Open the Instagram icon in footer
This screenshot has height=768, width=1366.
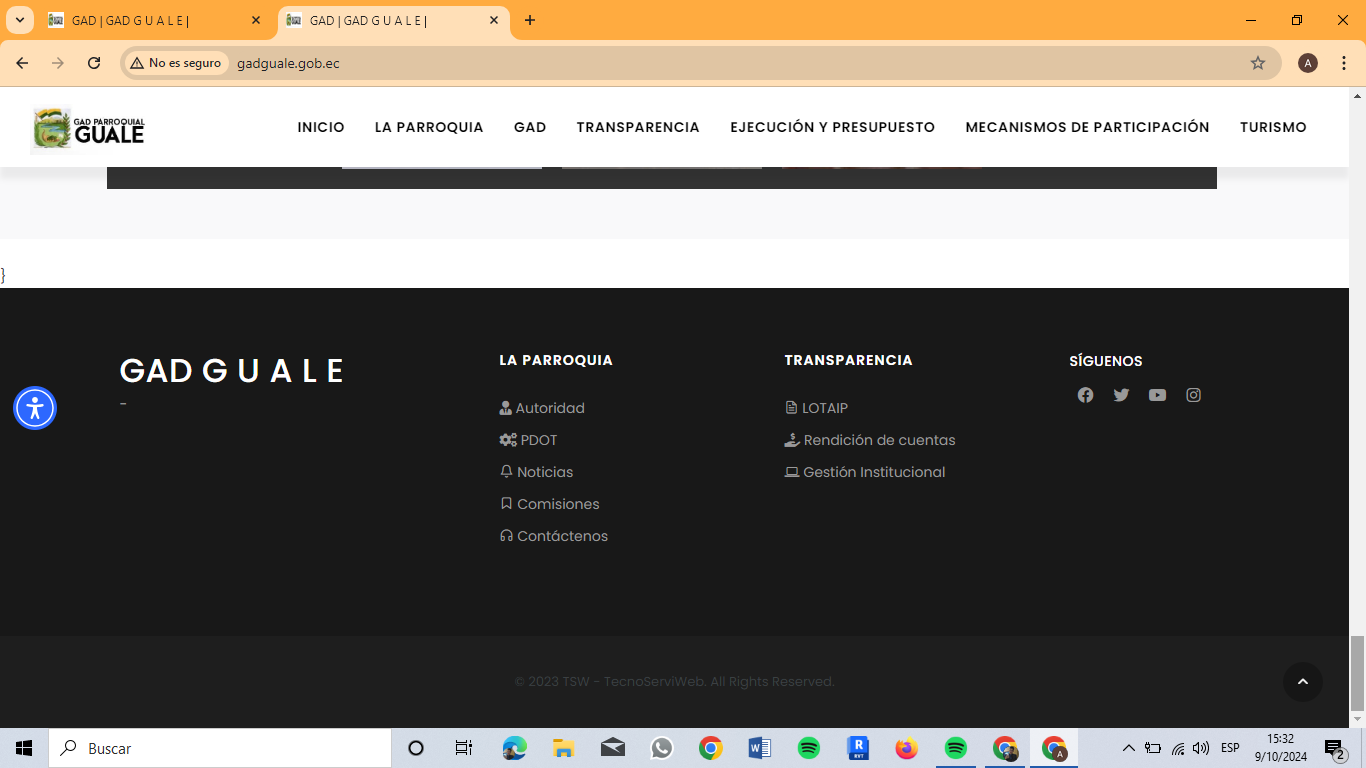click(1193, 395)
